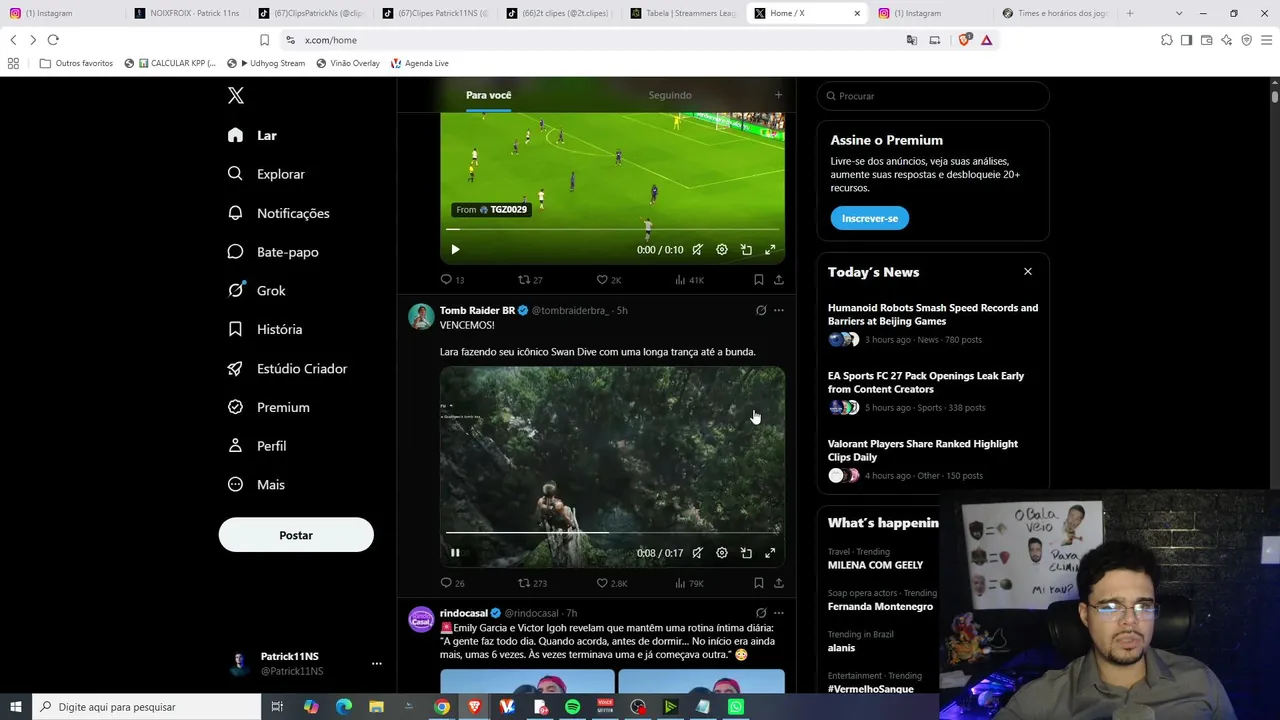Click the Inscrever-se Premium button
This screenshot has width=1280, height=720.
(869, 218)
